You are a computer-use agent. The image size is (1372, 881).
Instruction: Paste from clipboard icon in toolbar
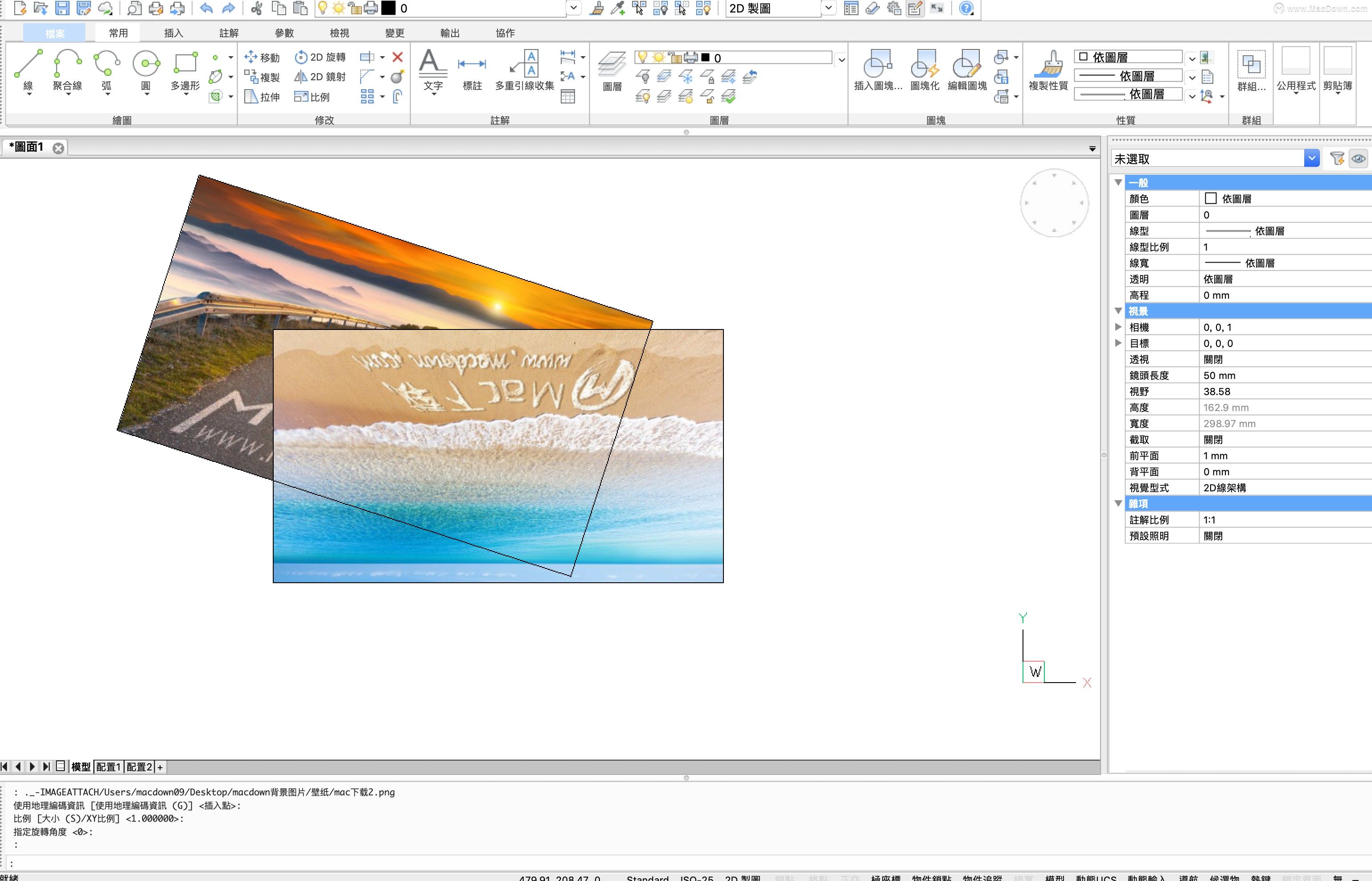click(300, 8)
